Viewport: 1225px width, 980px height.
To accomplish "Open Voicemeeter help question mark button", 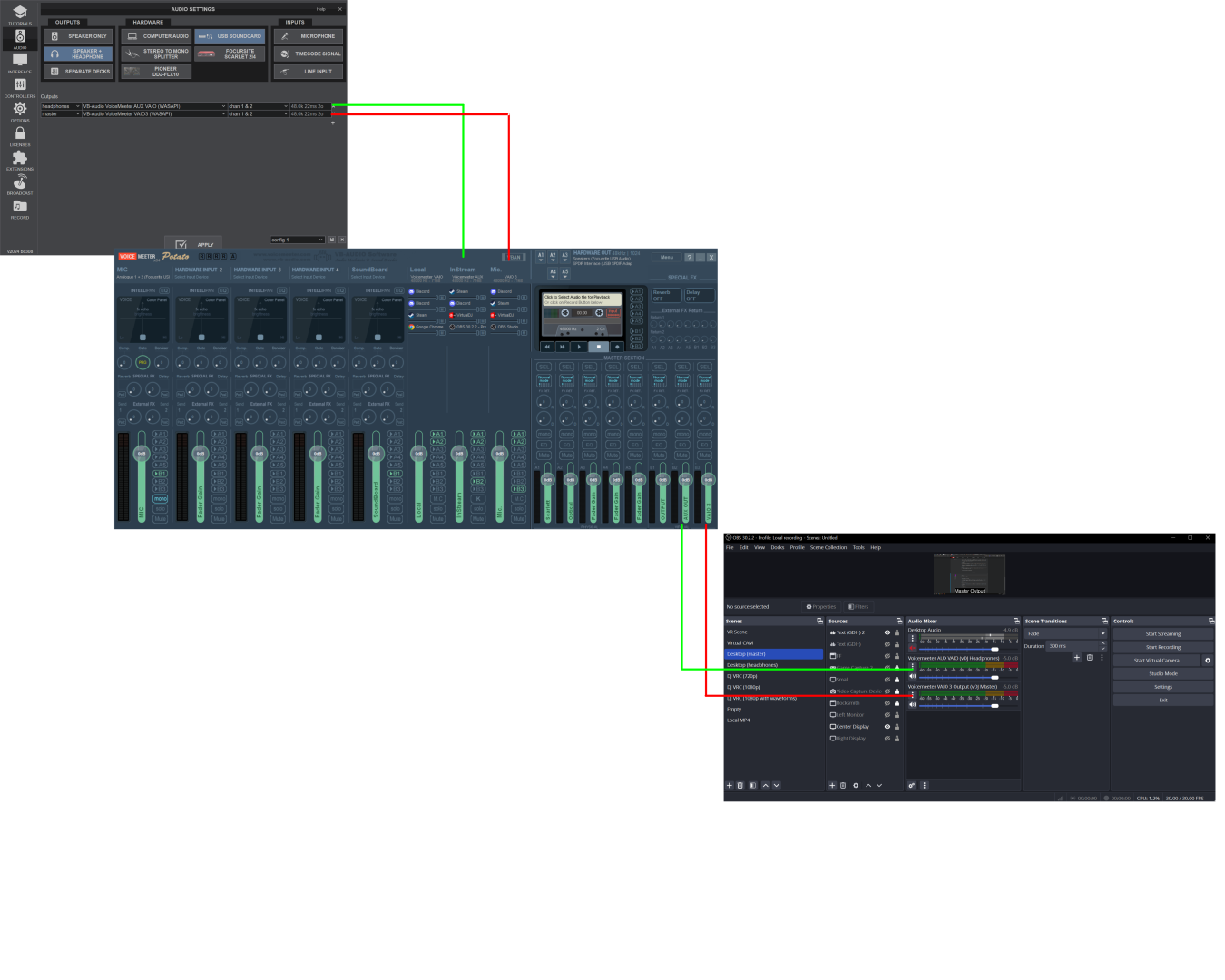I will coord(689,258).
